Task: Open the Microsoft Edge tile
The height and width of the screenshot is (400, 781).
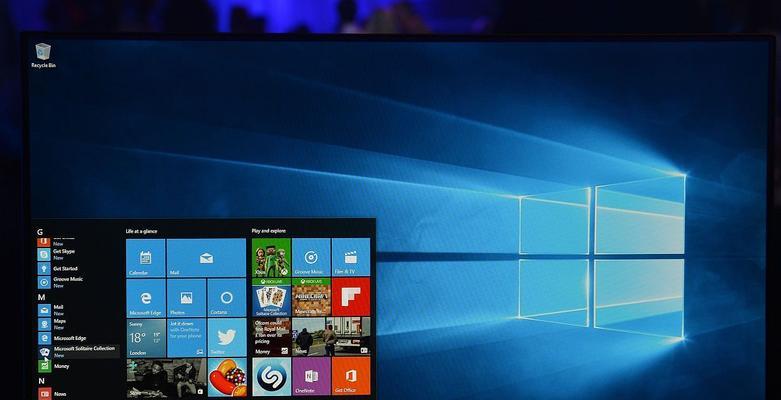Action: point(145,297)
